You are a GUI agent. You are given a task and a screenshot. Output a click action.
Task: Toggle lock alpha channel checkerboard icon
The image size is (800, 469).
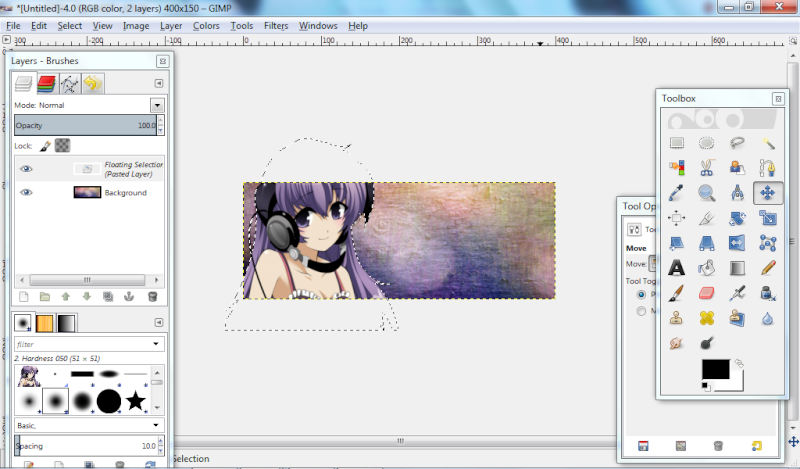click(x=62, y=146)
